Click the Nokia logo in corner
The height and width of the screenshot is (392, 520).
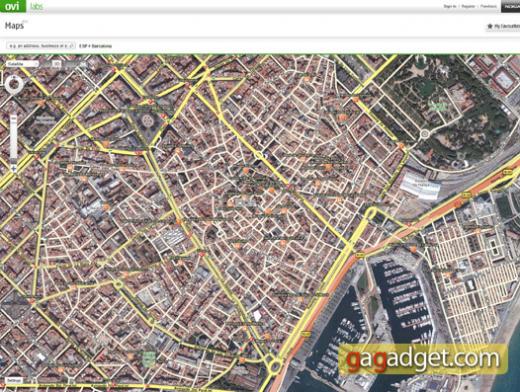(510, 6)
